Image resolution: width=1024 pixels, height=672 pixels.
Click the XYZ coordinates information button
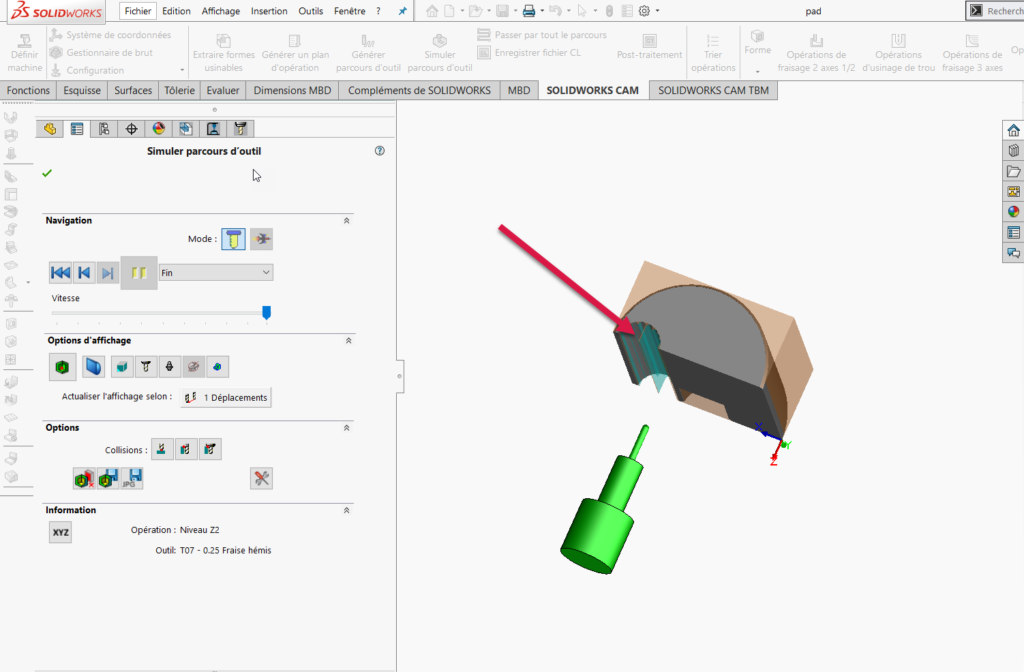(60, 533)
